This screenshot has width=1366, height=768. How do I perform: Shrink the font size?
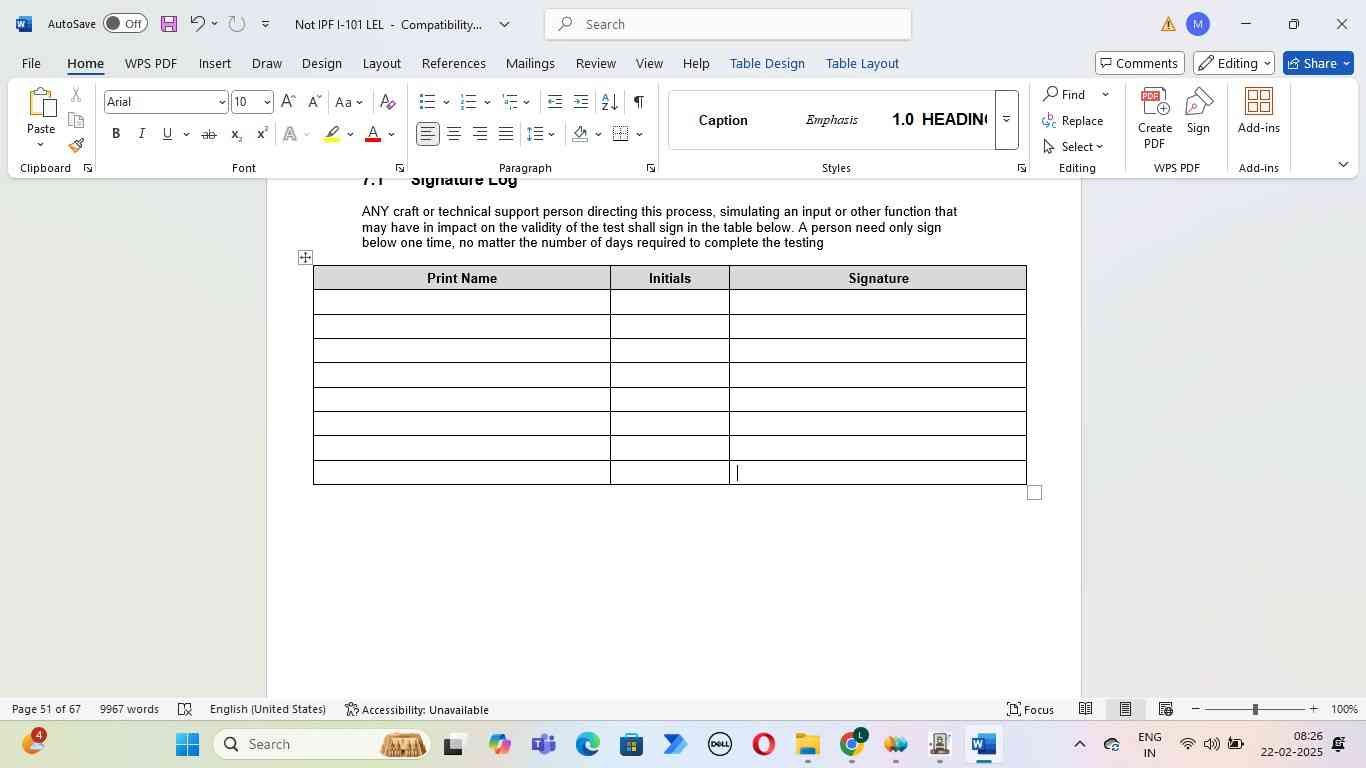(x=313, y=102)
